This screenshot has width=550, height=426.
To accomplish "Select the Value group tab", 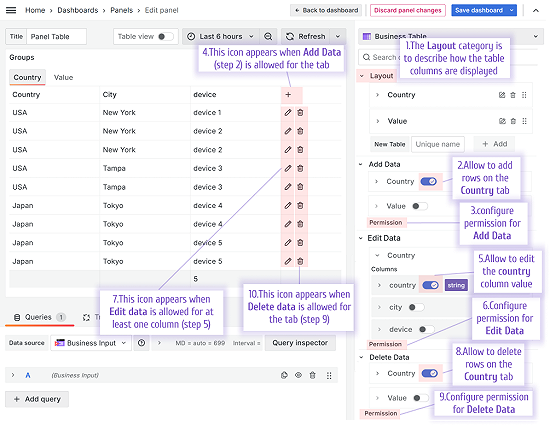I will 63,78.
